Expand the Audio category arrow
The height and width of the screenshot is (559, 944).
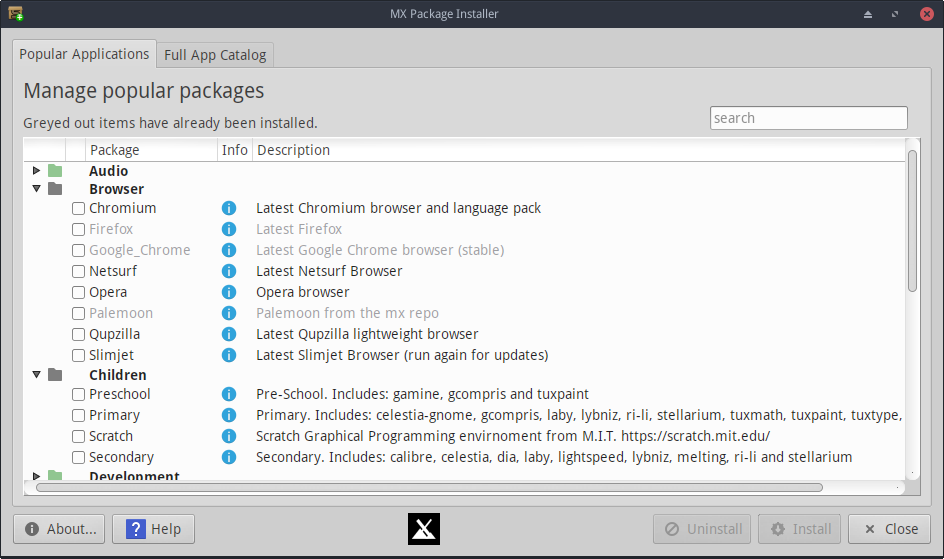click(x=36, y=171)
